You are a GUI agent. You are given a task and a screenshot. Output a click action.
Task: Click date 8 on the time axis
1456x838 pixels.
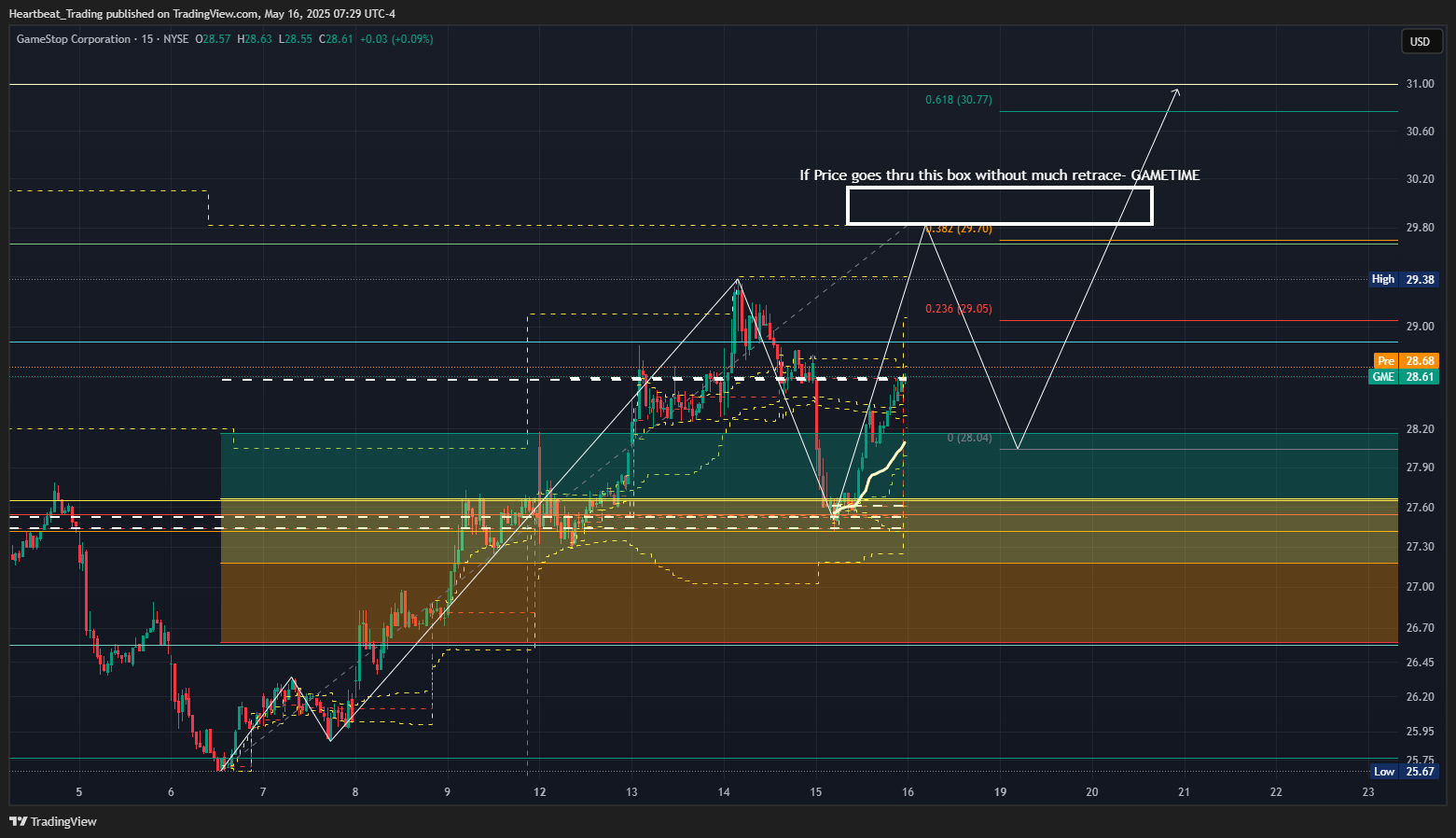click(x=355, y=792)
